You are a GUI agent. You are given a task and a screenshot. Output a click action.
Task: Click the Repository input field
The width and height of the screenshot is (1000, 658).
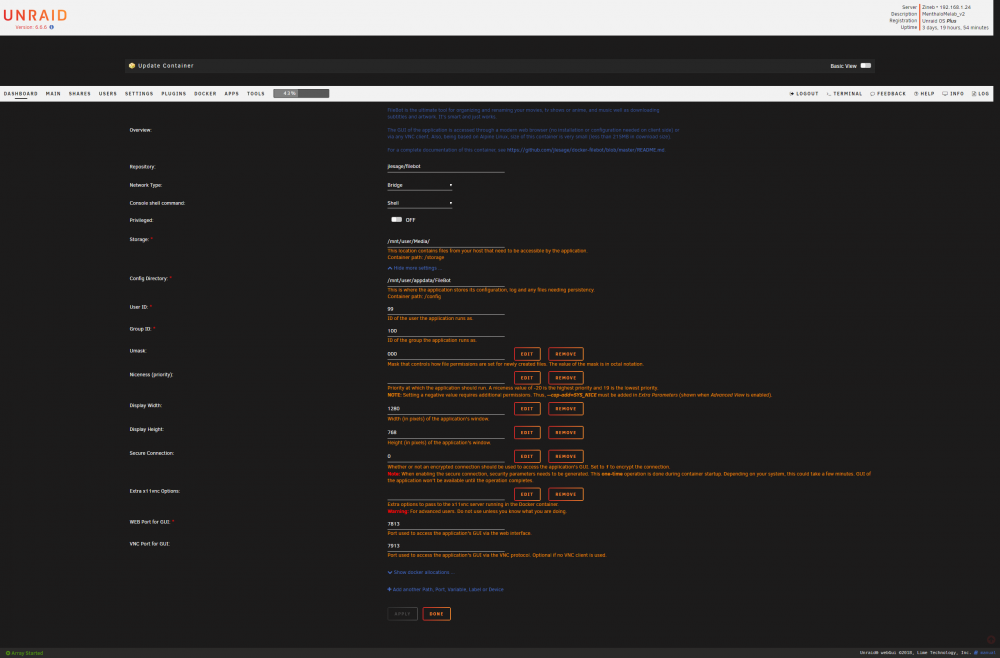coord(446,166)
